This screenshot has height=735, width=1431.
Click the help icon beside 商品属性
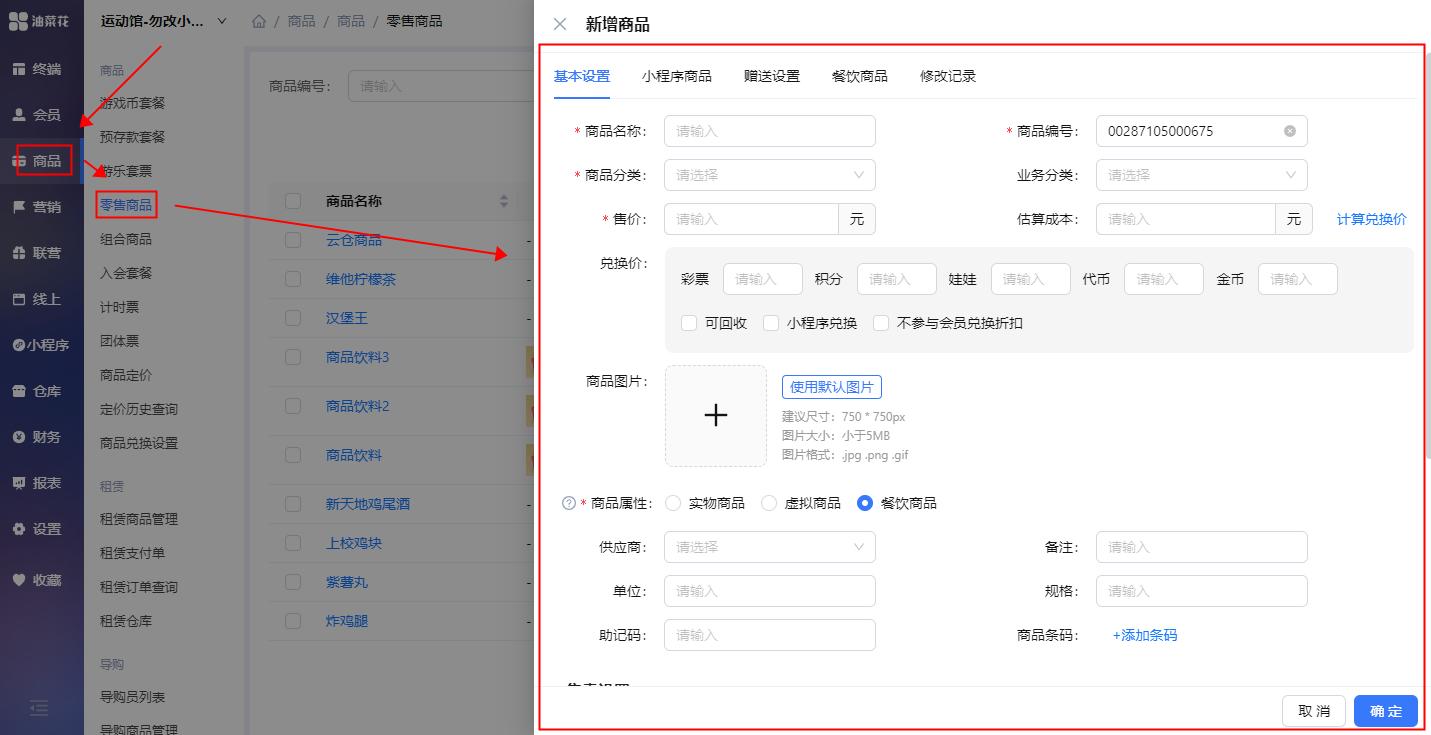(569, 504)
